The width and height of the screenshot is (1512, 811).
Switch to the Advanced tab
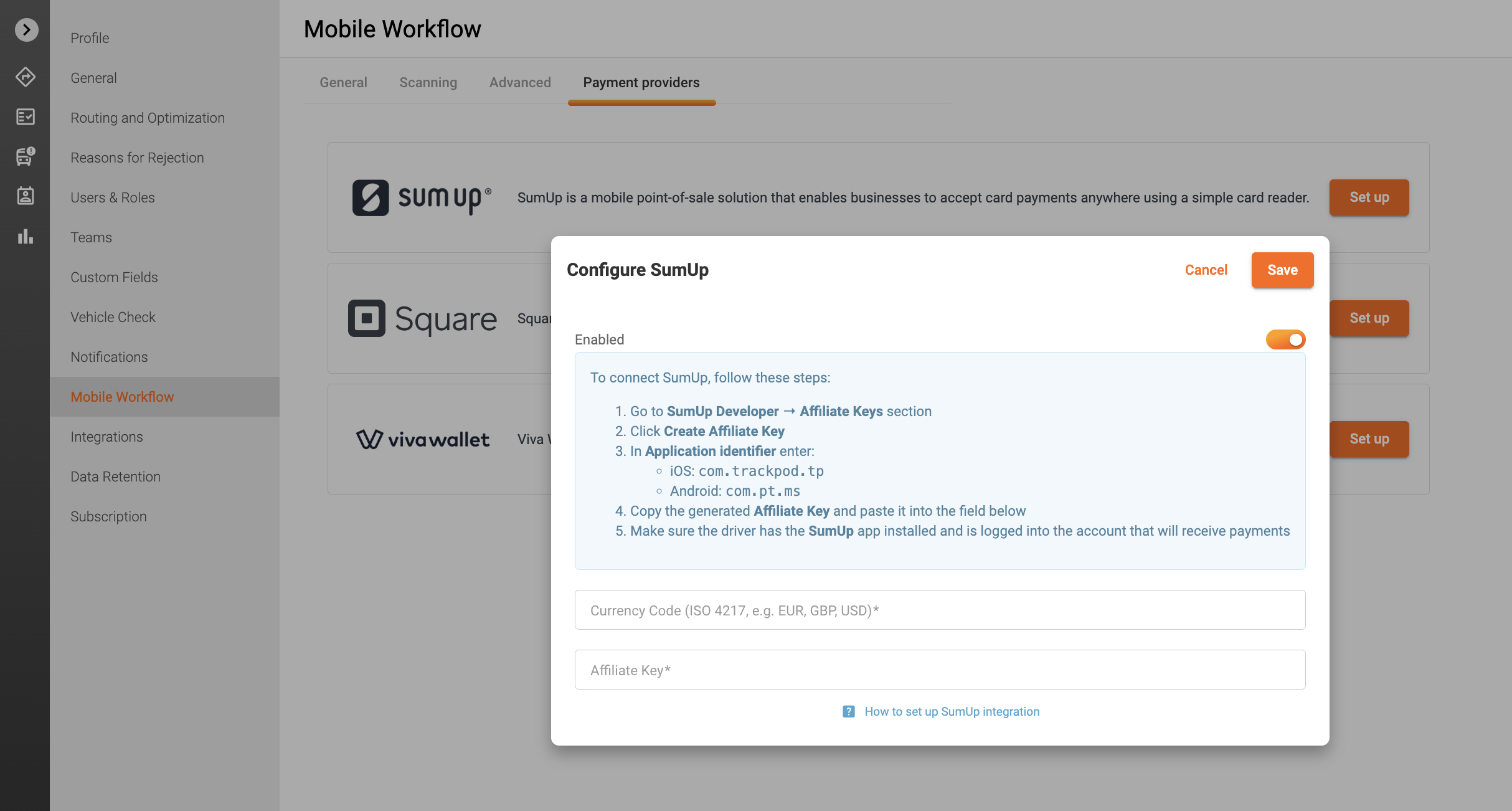[x=520, y=82]
